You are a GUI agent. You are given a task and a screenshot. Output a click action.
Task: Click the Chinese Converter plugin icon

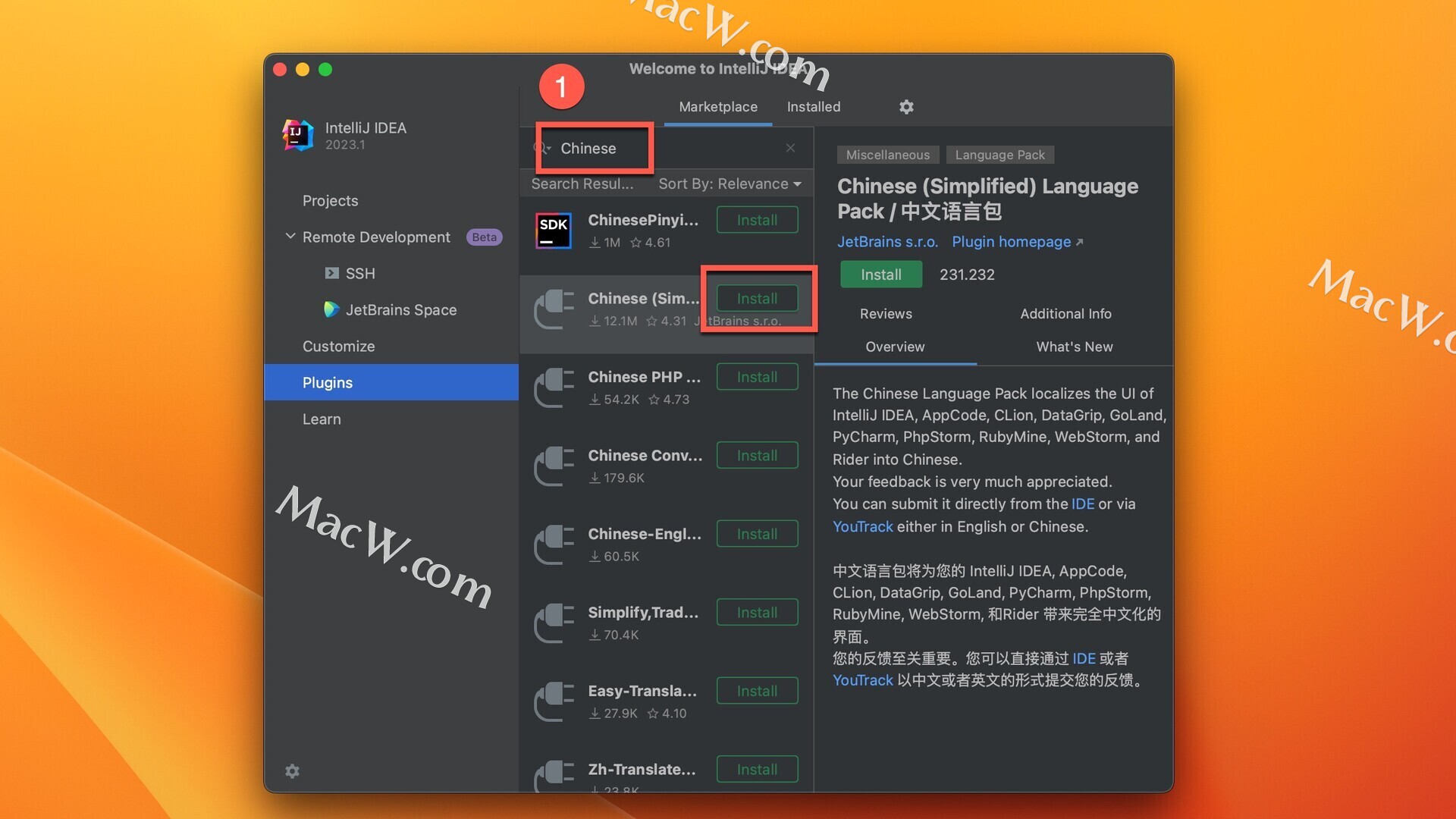554,466
